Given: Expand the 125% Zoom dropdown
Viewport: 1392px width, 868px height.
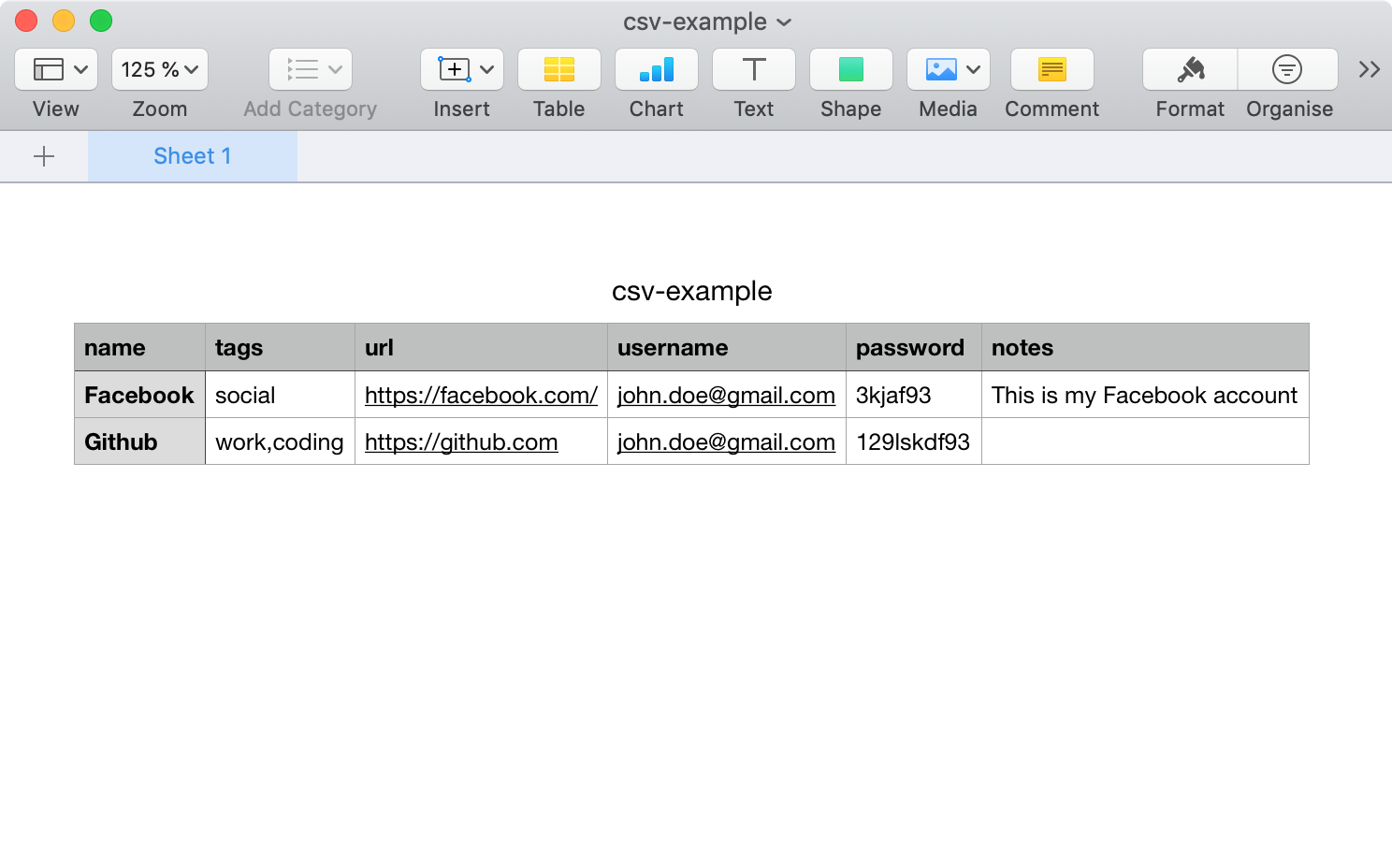Looking at the screenshot, I should [160, 70].
